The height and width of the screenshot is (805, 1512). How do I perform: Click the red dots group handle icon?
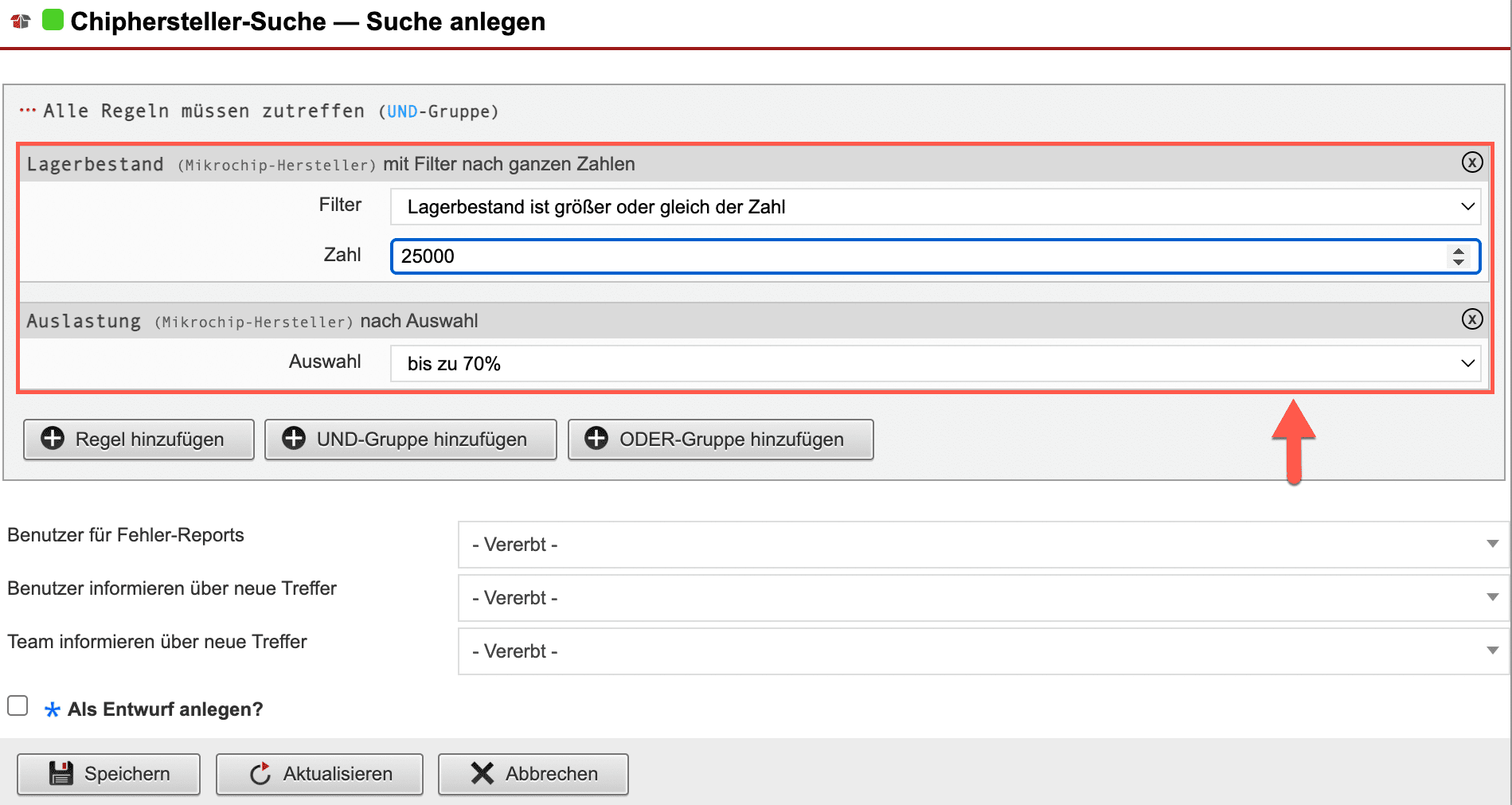tap(28, 111)
